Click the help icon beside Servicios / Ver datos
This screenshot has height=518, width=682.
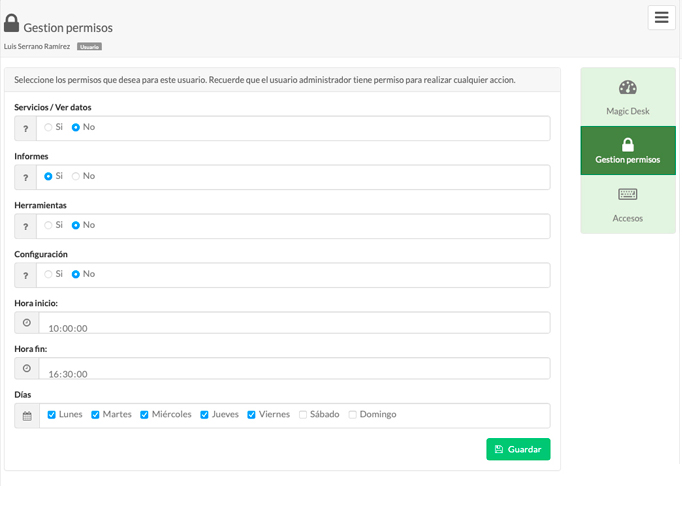27,128
